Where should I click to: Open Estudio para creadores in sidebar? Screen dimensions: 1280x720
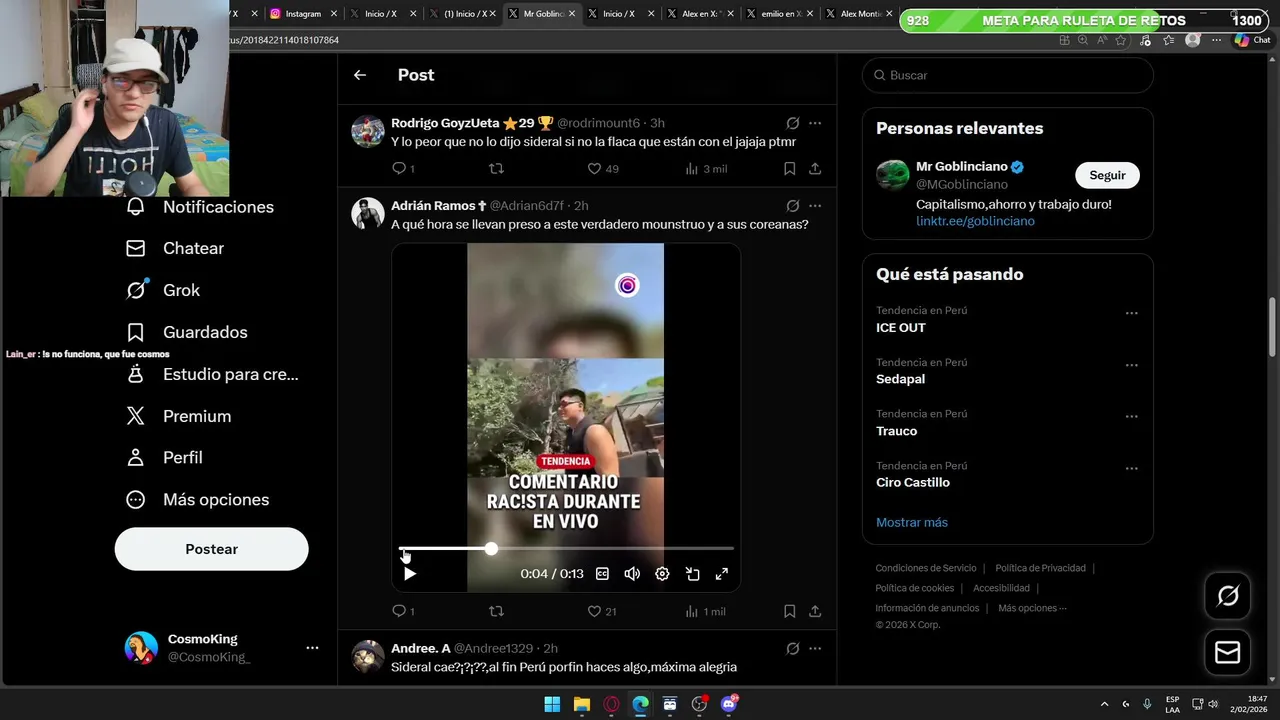coord(213,374)
